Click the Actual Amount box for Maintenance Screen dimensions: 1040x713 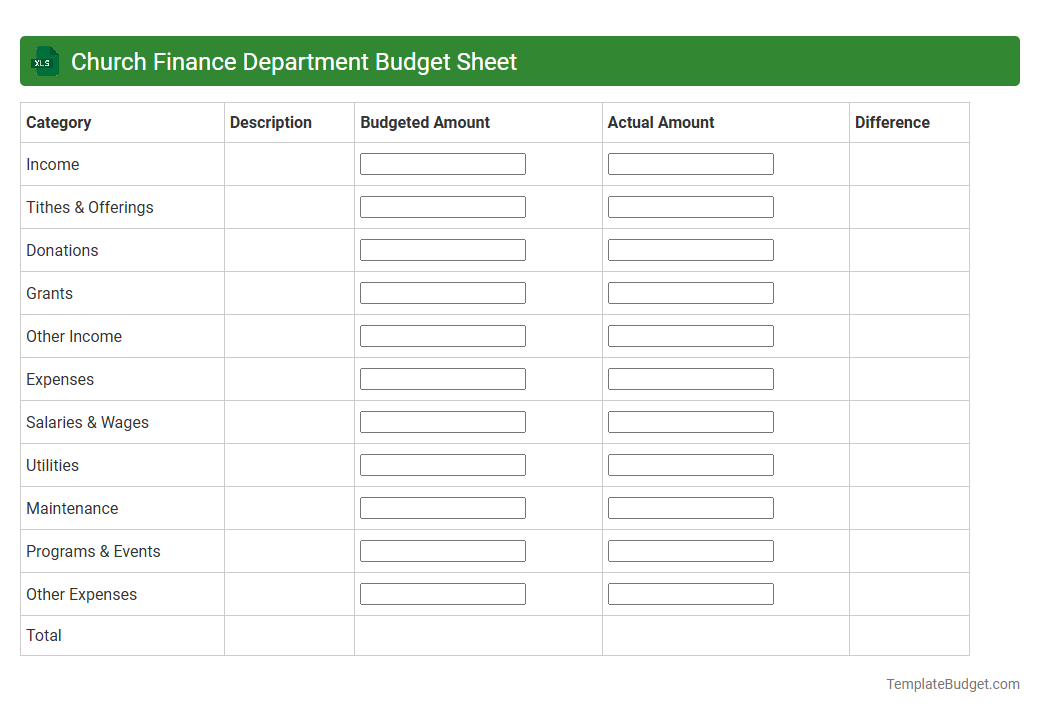690,507
